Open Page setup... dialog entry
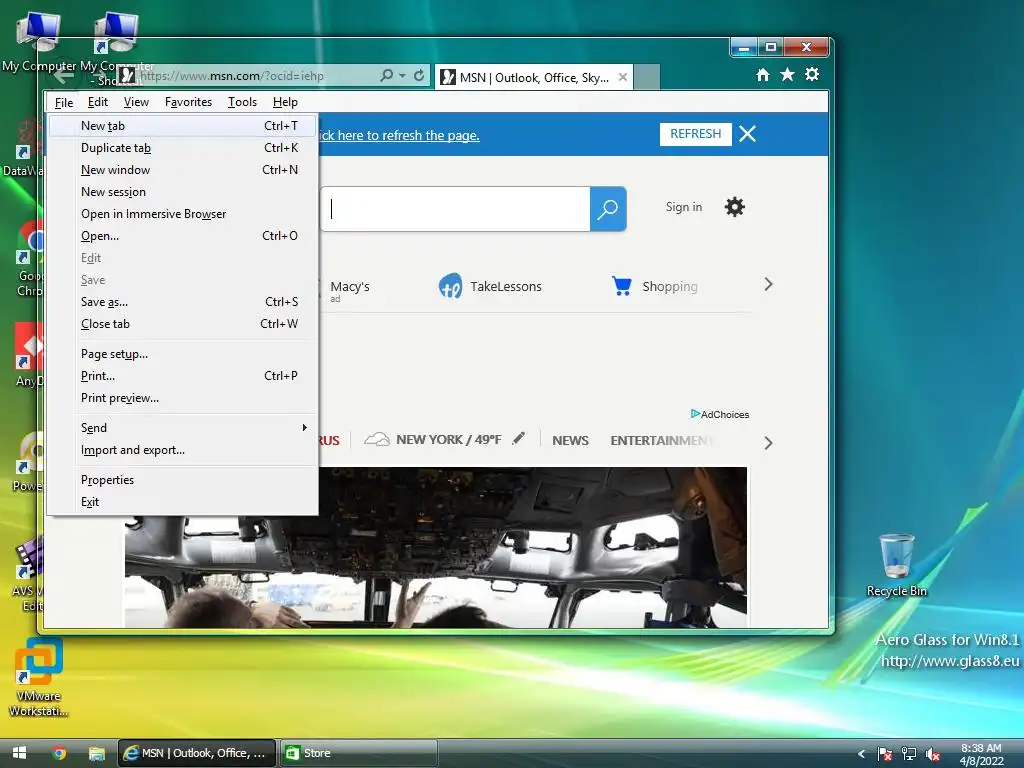Viewport: 1024px width, 768px height. click(x=183, y=354)
